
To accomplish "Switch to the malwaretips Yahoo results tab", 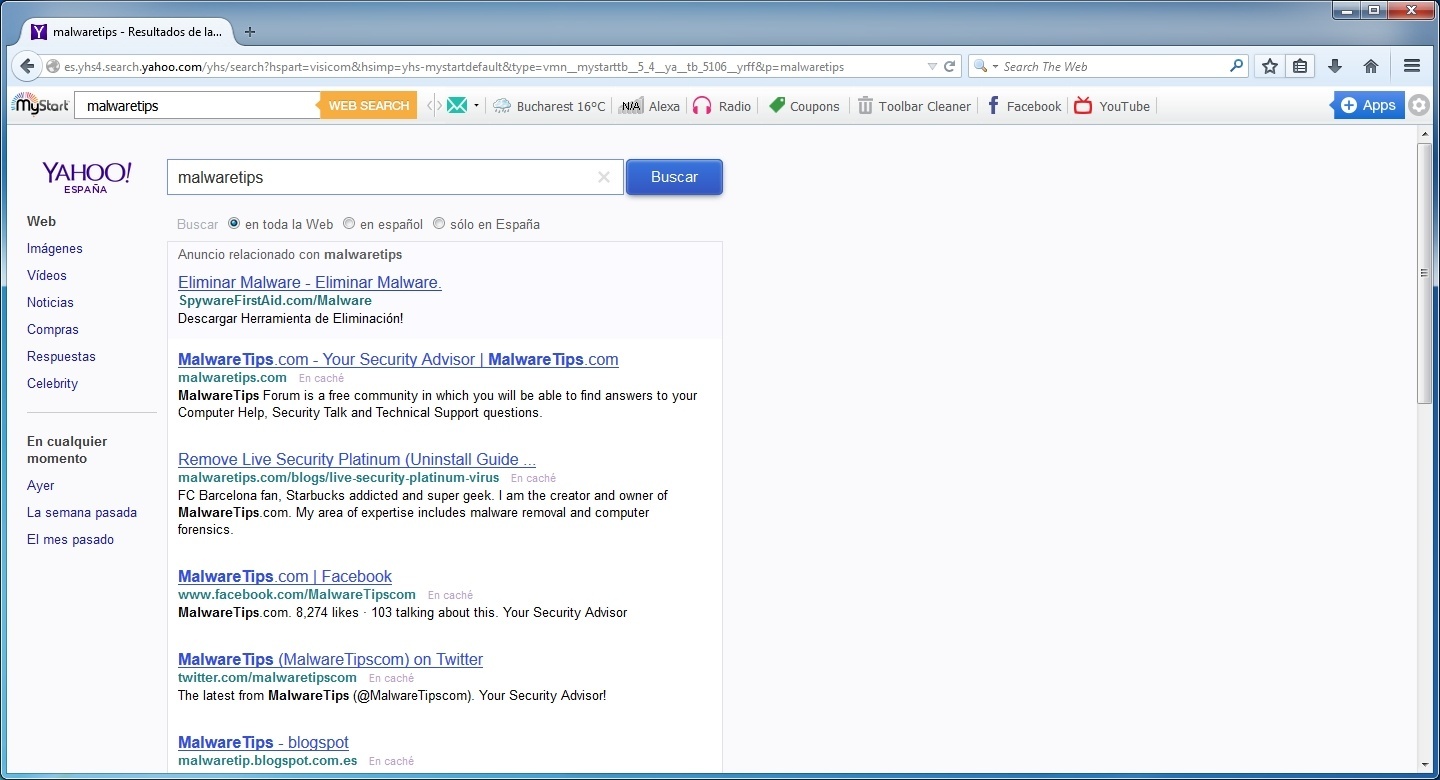I will point(127,32).
